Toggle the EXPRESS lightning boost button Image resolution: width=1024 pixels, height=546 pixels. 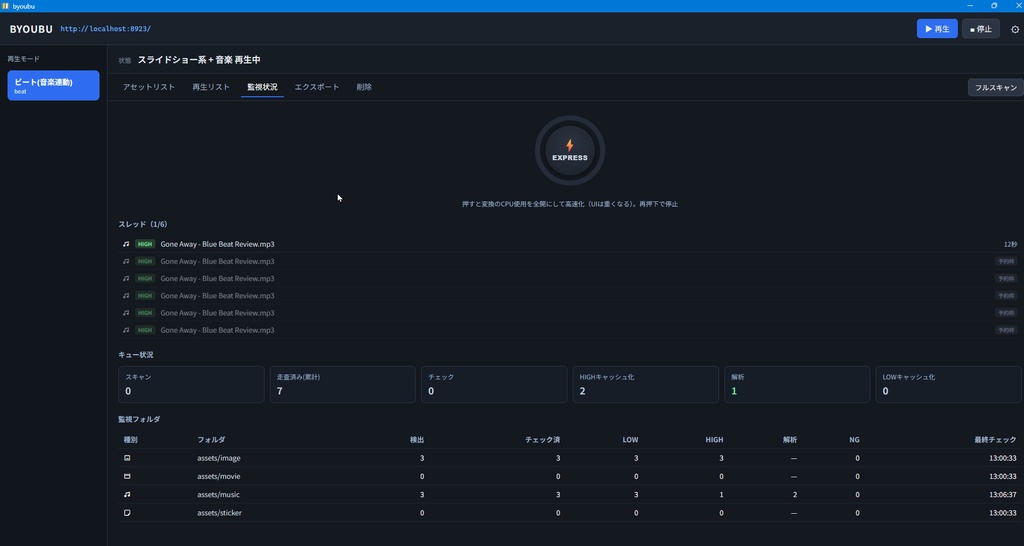tap(569, 150)
